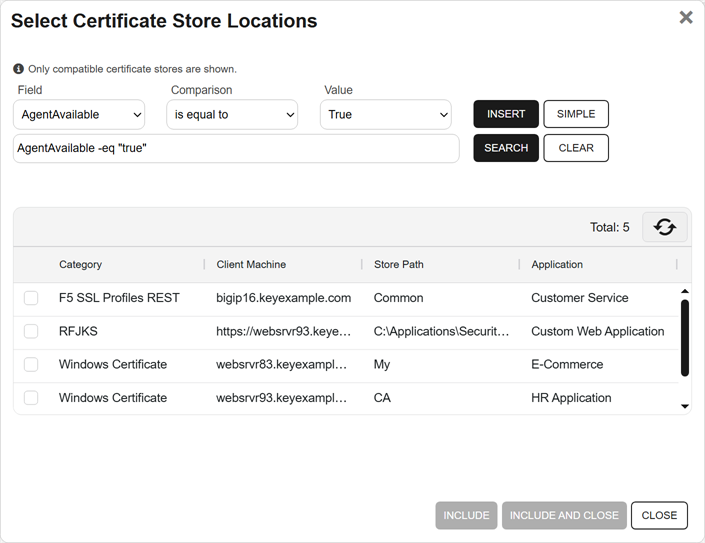This screenshot has height=543, width=705.
Task: Open the Field dropdown showing AgentAvailable
Action: coord(79,115)
